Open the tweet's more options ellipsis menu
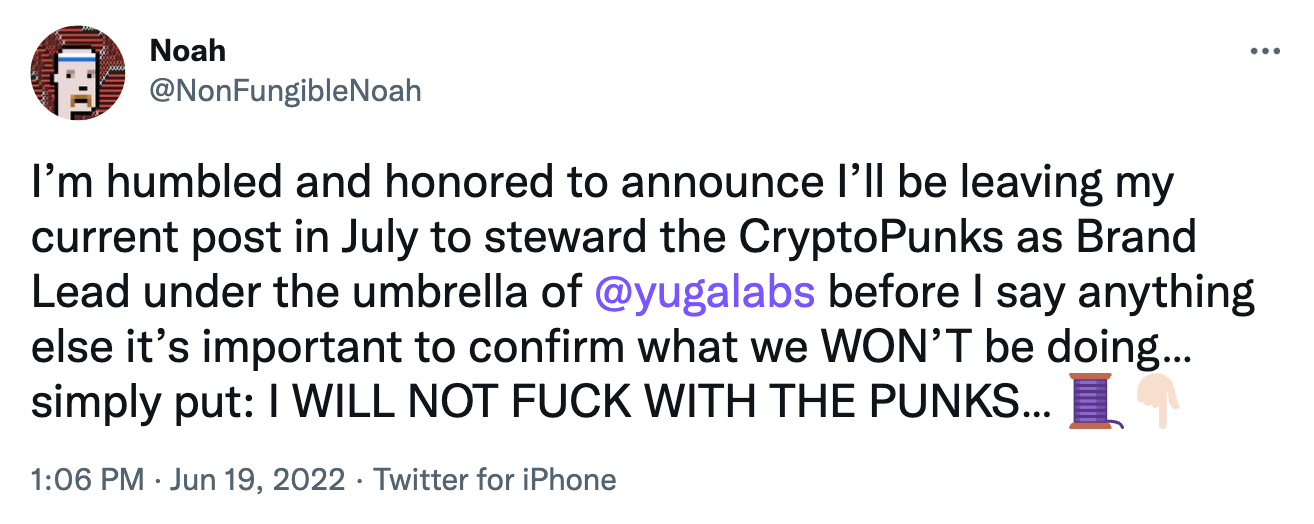1314x524 pixels. tap(1265, 50)
